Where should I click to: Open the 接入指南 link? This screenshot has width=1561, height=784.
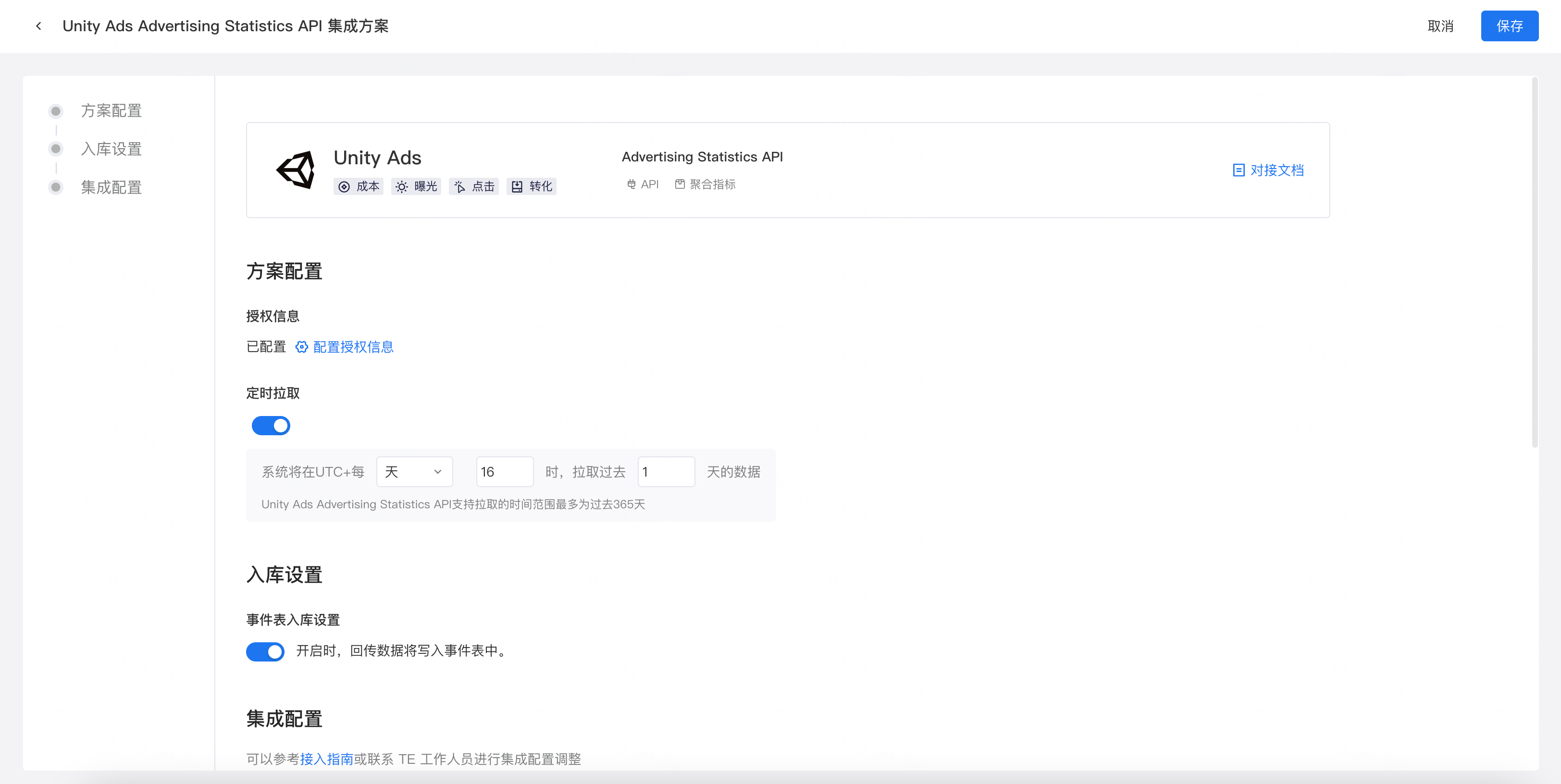pyautogui.click(x=327, y=759)
